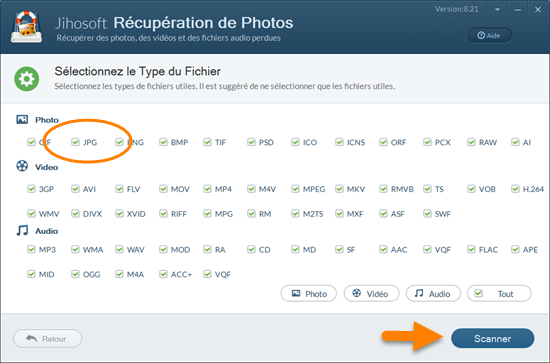Click the Scanner button
The height and width of the screenshot is (363, 550).
click(492, 338)
